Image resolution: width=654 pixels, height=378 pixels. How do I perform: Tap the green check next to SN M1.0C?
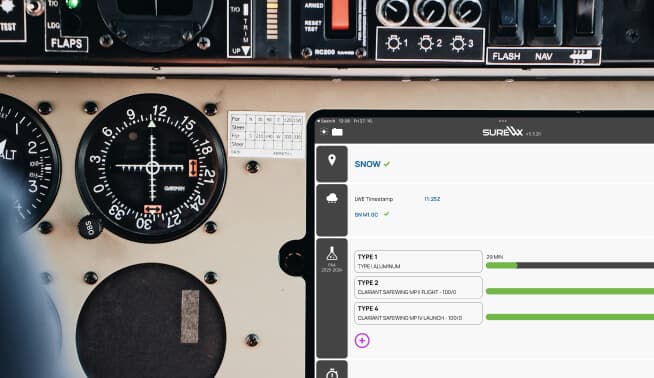(x=387, y=214)
